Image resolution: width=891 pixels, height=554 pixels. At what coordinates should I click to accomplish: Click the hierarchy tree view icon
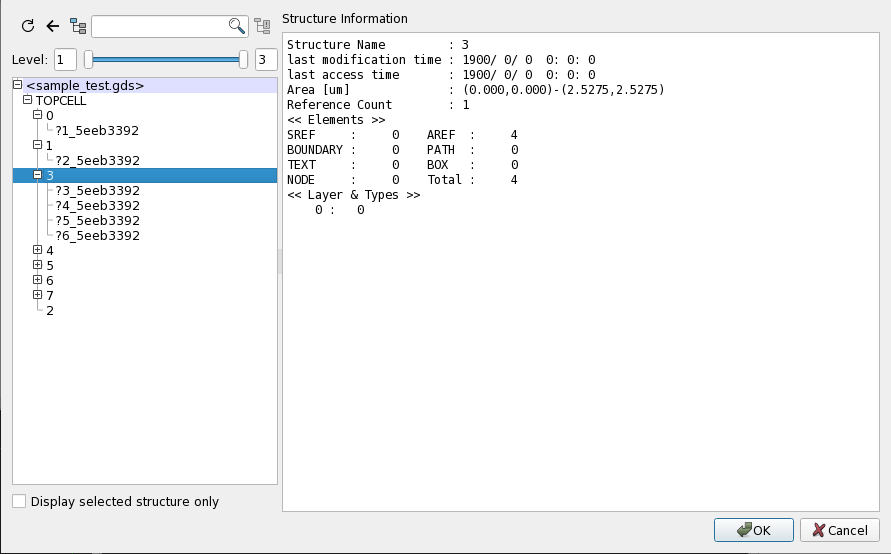click(x=78, y=26)
